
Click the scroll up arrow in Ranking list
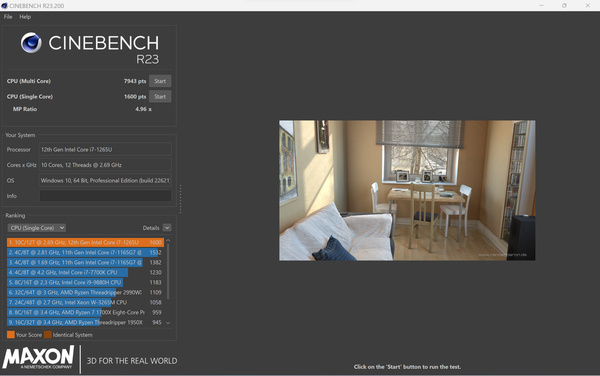[x=168, y=241]
